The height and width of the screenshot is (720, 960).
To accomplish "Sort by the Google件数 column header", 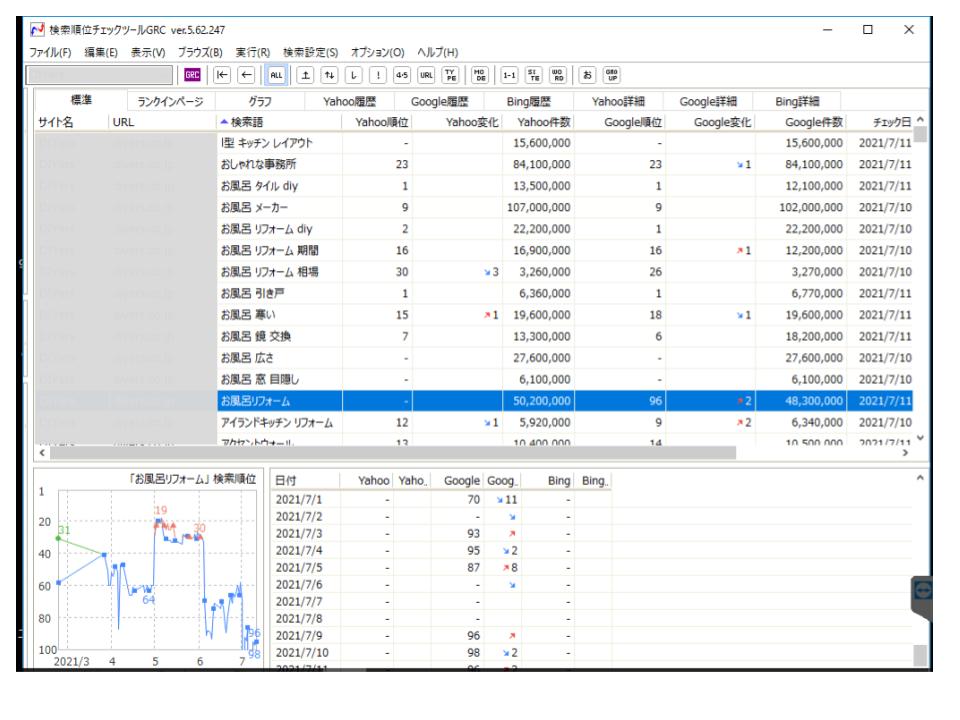I will coord(801,122).
